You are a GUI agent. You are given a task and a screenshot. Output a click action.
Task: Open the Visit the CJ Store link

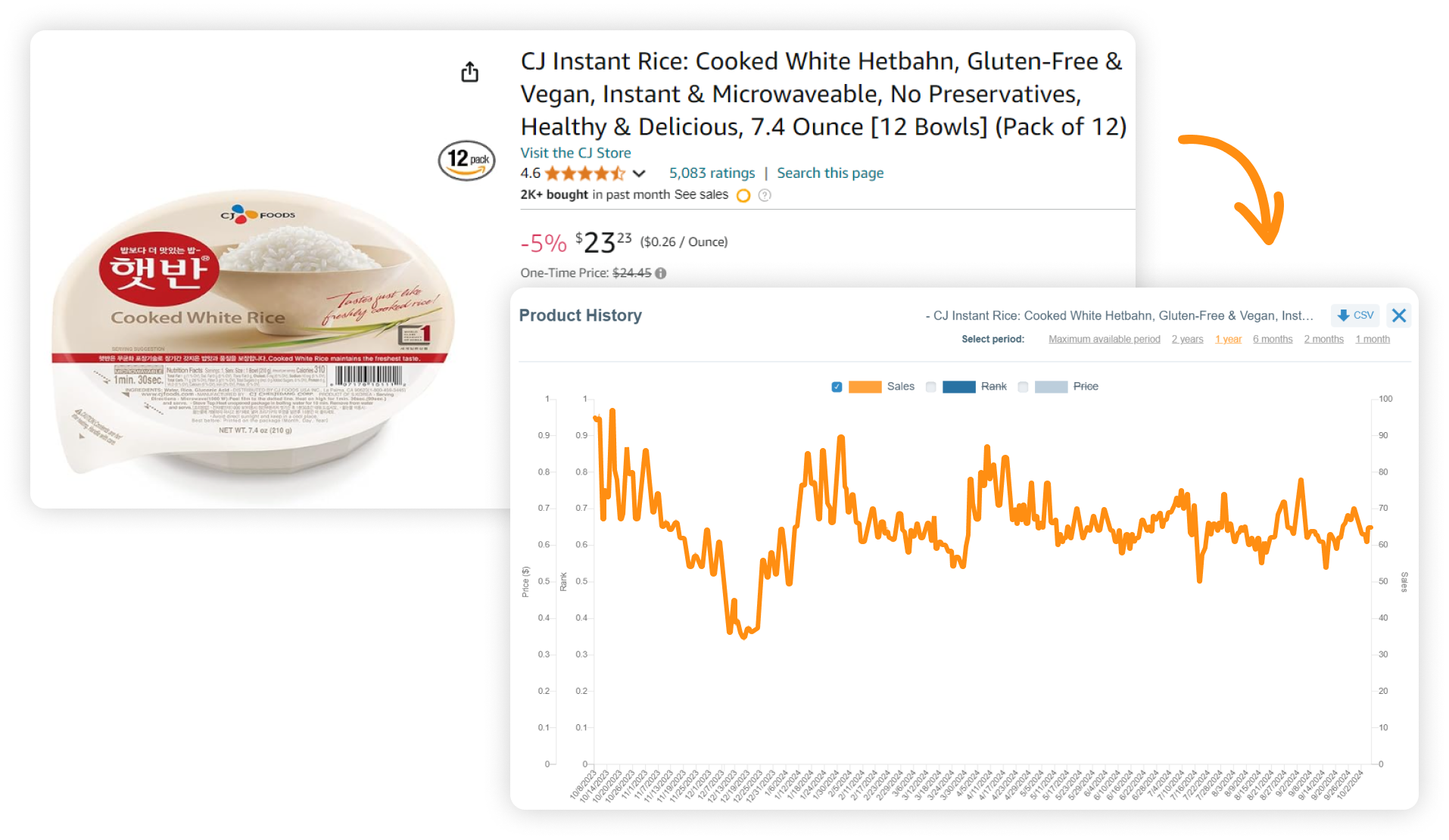tap(575, 153)
